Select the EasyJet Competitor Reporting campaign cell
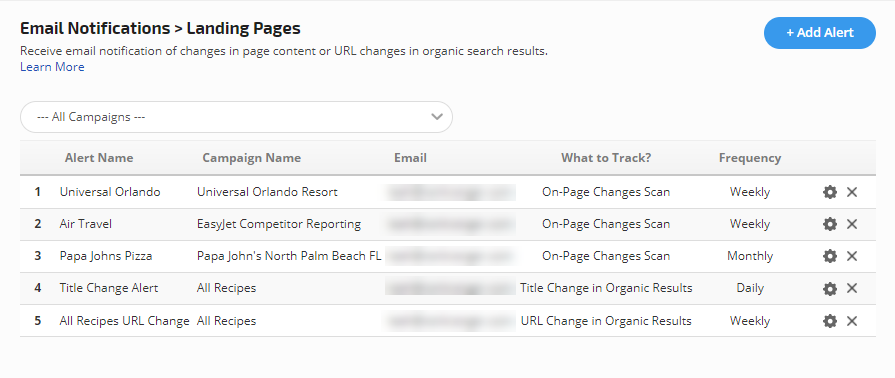Image resolution: width=895 pixels, height=378 pixels. (x=279, y=224)
